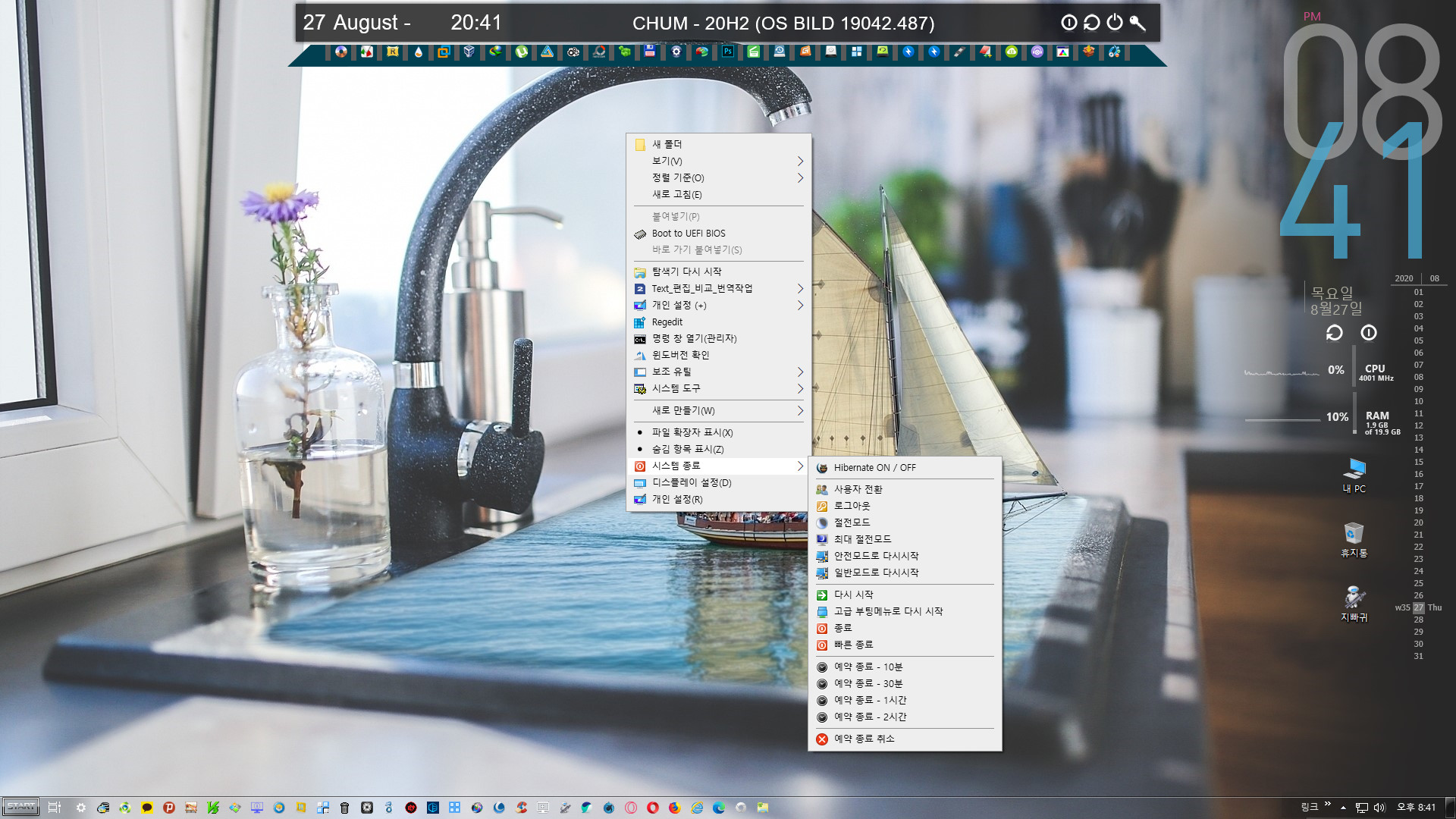Schedule 예약 종료 - 10분
The image size is (1456, 819).
905,667
